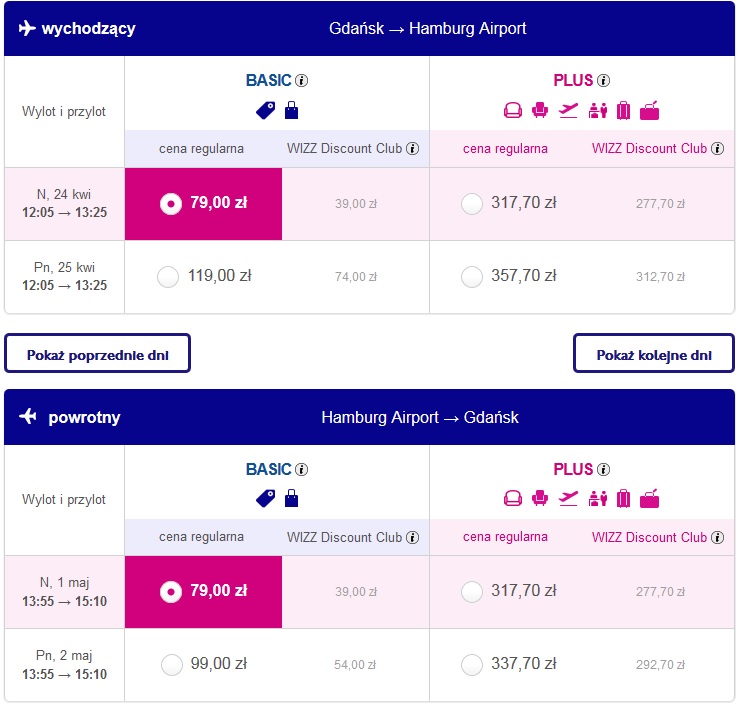The width and height of the screenshot is (741, 710).
Task: Click Pokaż kolejne dni button
Action: 654,354
